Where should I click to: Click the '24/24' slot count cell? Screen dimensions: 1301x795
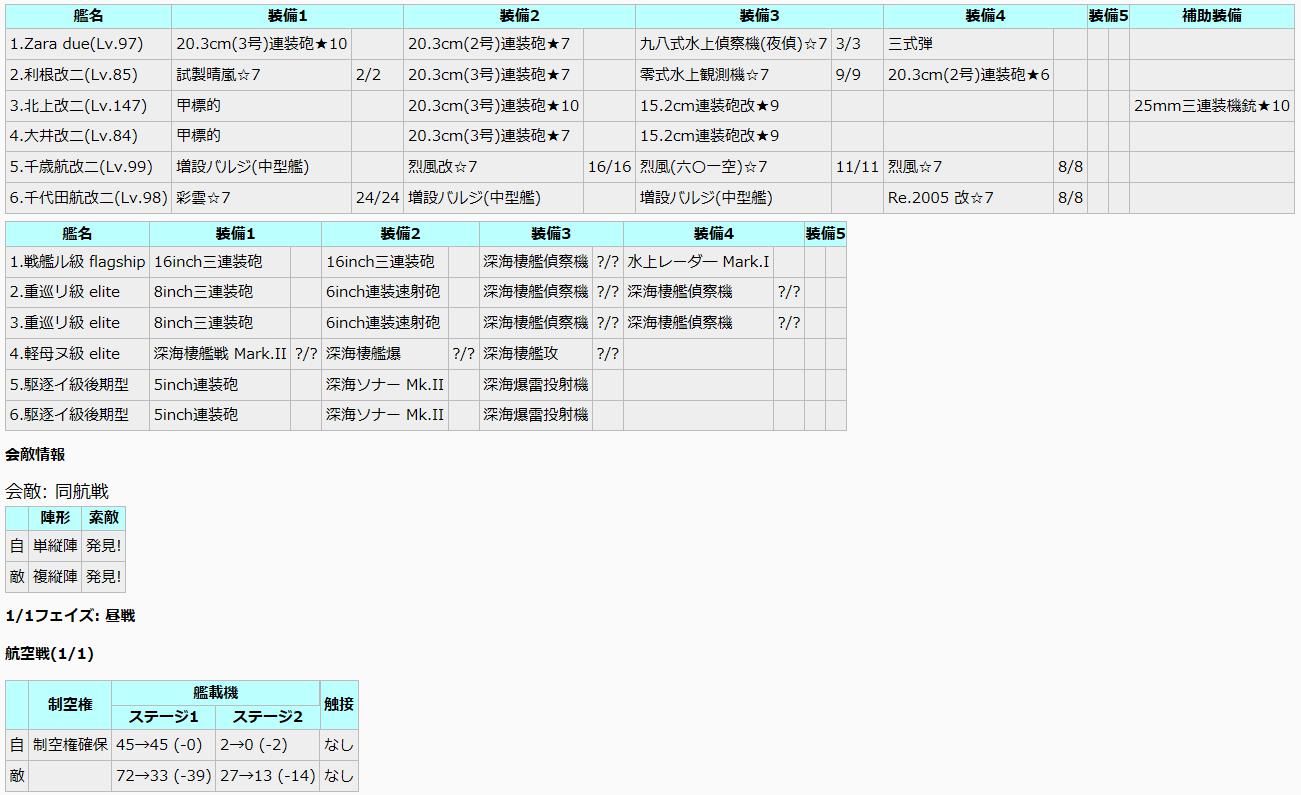click(377, 198)
